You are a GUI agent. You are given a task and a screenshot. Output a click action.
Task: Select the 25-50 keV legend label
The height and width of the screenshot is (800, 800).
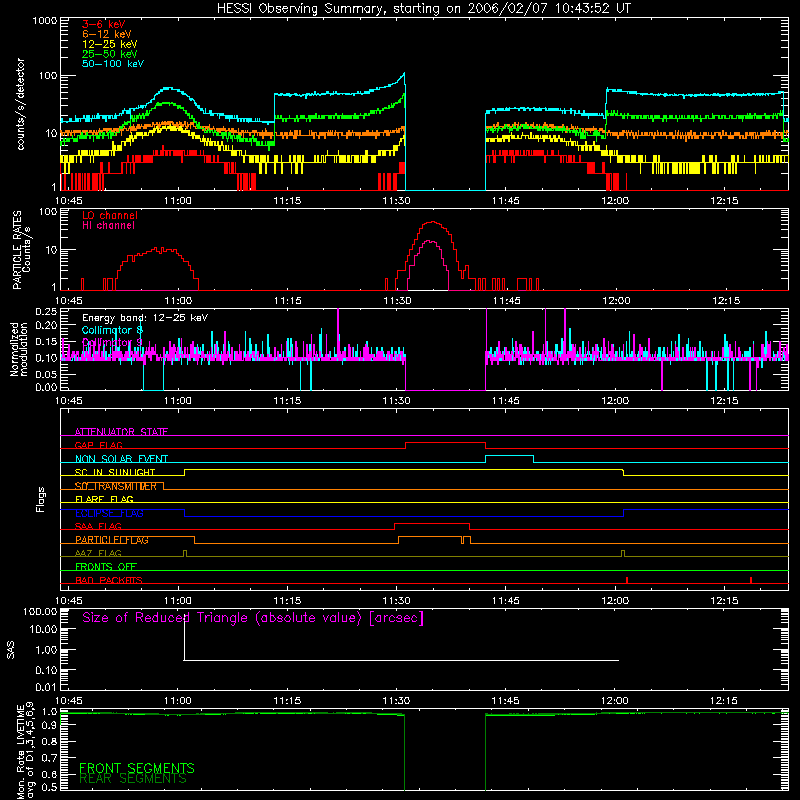tap(110, 54)
